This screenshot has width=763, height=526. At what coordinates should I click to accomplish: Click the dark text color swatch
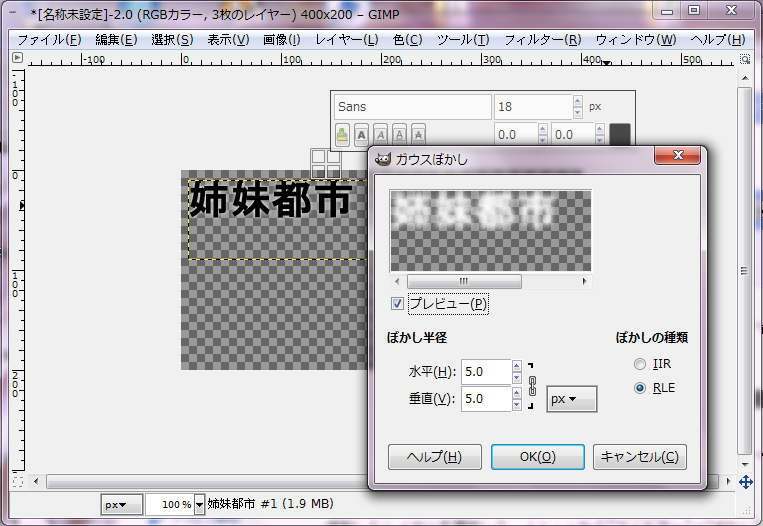point(620,135)
